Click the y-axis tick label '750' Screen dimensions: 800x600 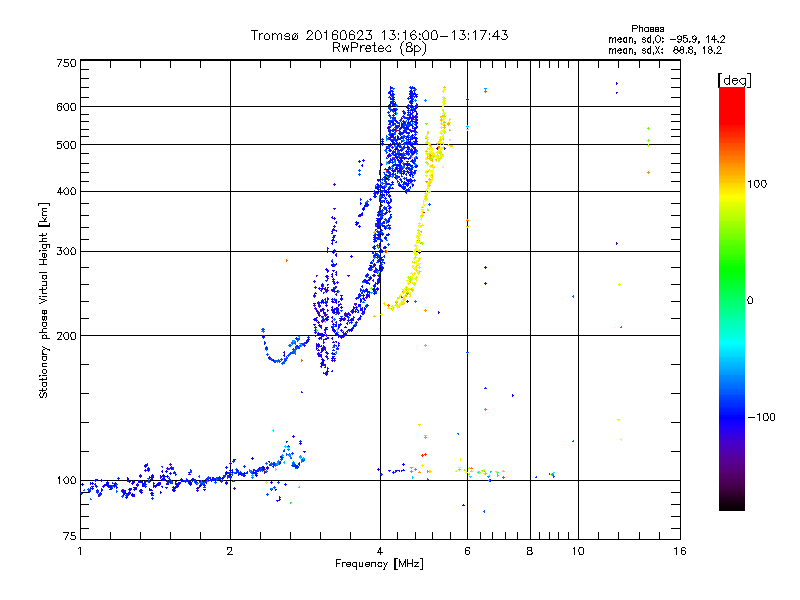click(66, 63)
